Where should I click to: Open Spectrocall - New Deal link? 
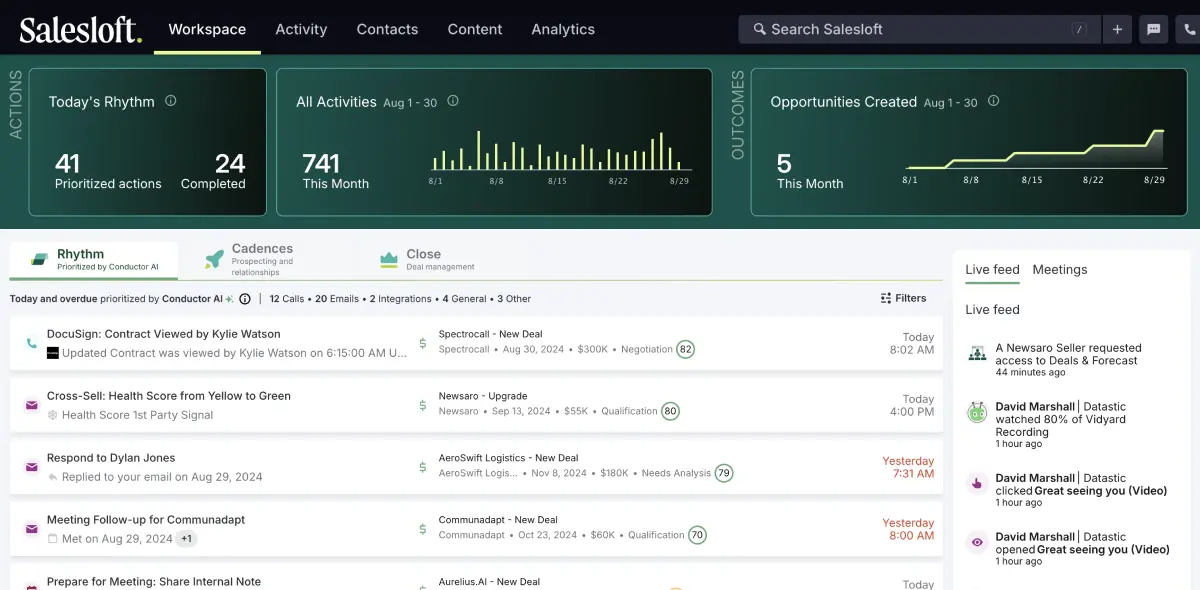click(x=490, y=334)
